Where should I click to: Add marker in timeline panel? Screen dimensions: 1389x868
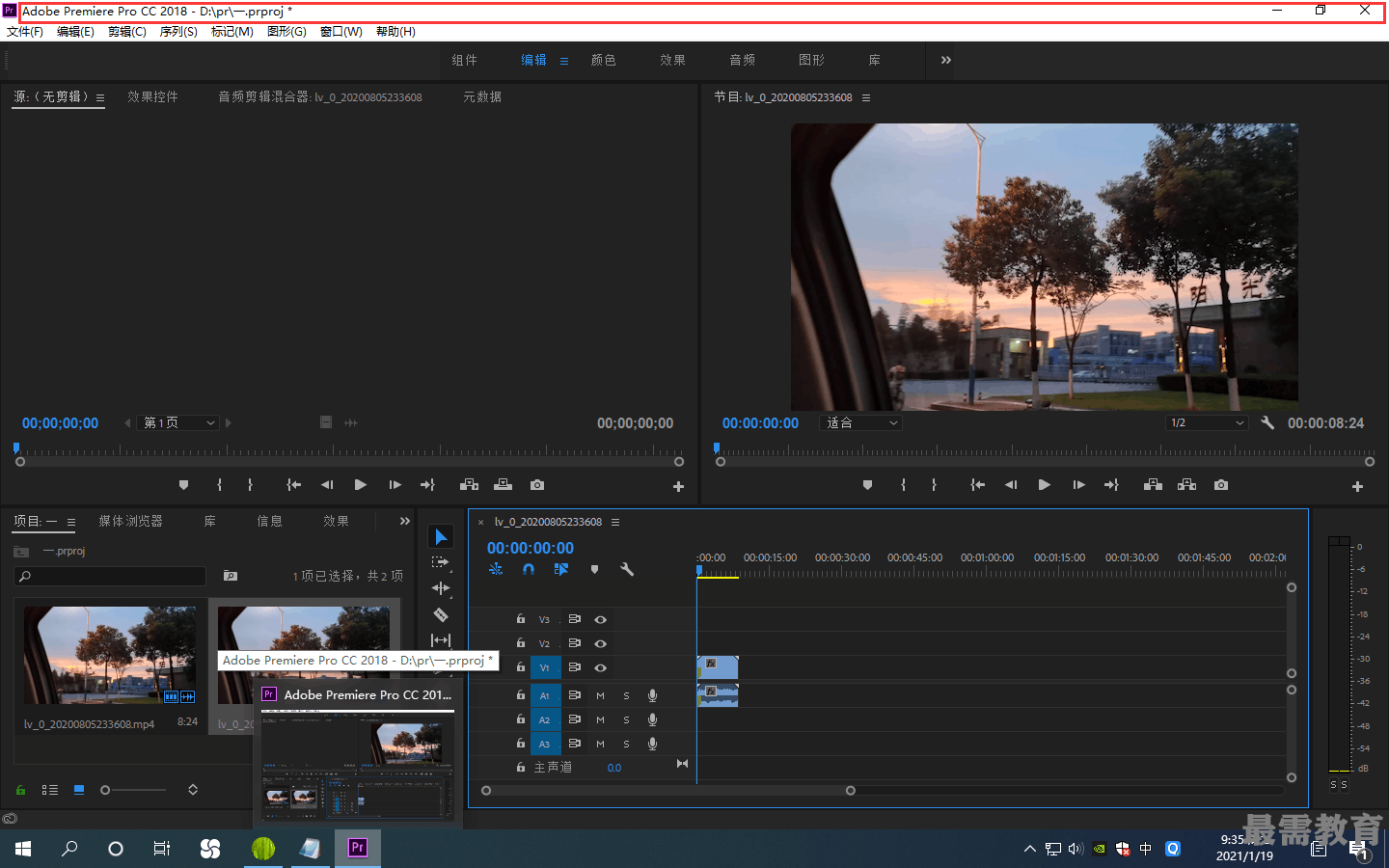[x=594, y=570]
